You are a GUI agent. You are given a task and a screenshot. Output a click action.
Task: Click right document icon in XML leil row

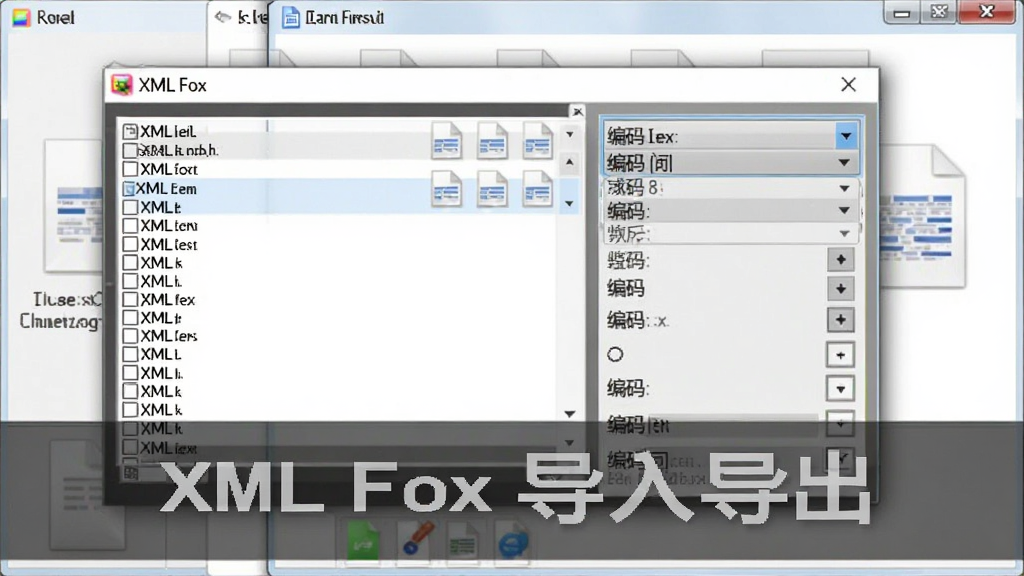tap(537, 141)
